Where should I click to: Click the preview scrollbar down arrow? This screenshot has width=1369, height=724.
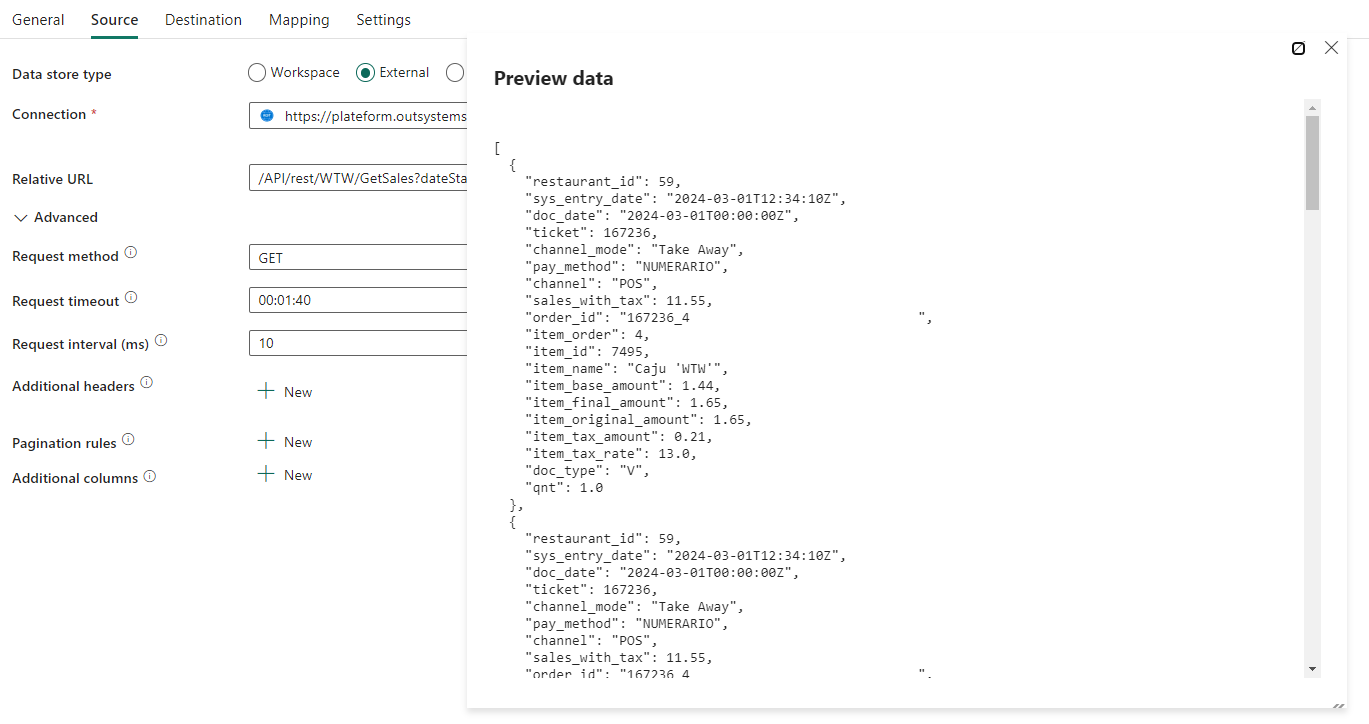click(x=1312, y=669)
